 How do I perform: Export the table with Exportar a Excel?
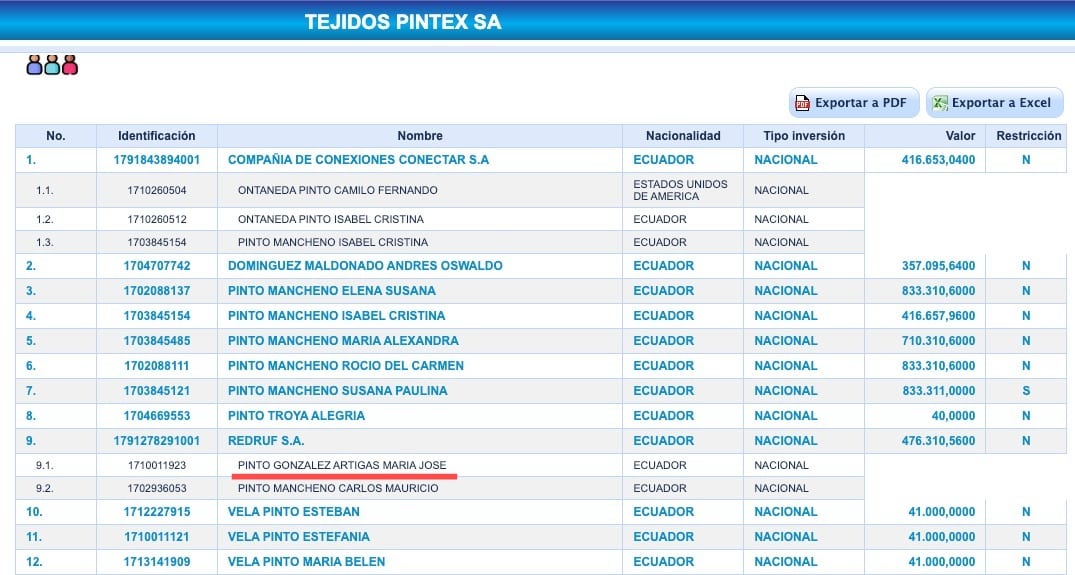tap(994, 103)
